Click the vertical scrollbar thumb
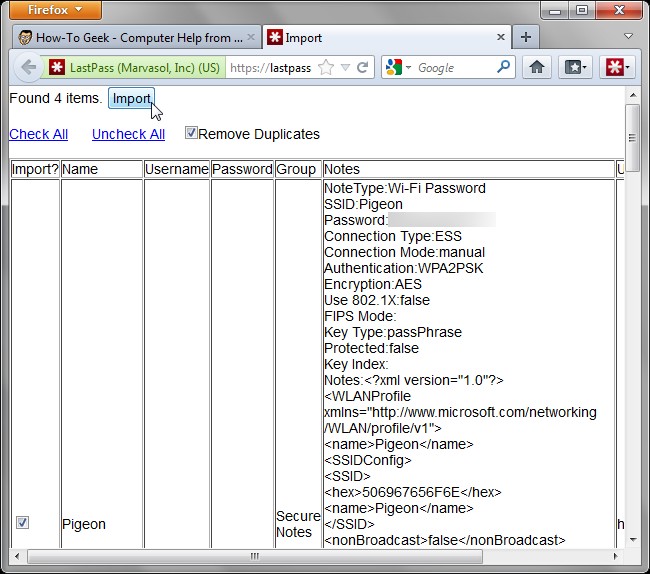Screen dimensions: 650x574 point(633,138)
